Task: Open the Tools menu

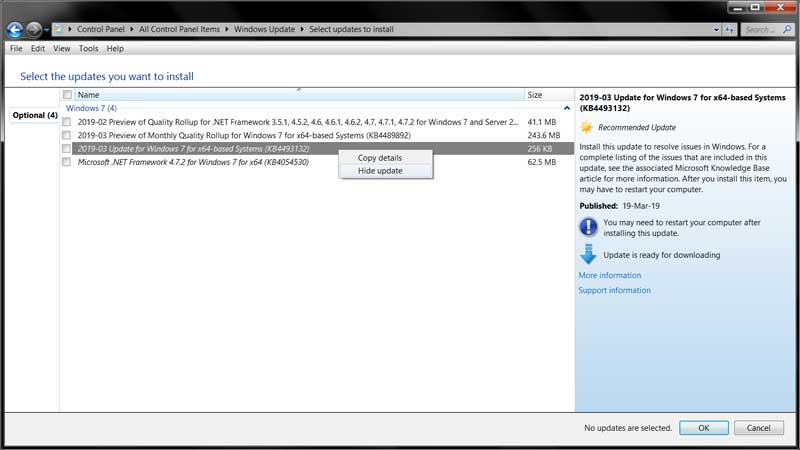Action: [x=88, y=48]
